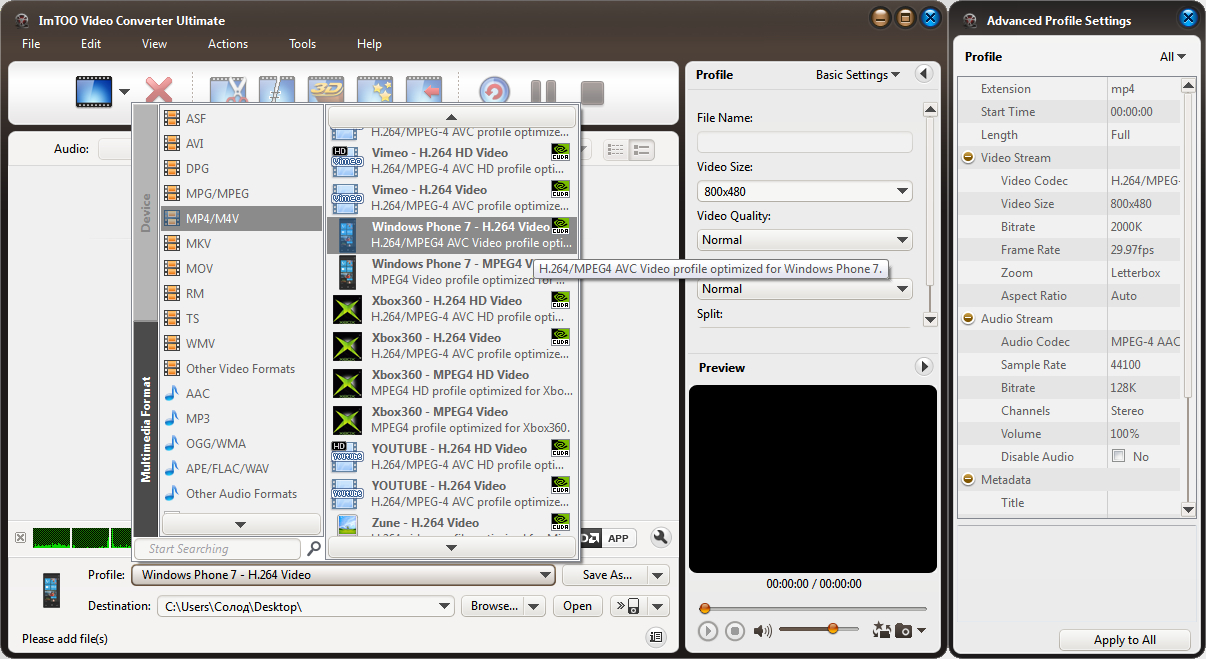The height and width of the screenshot is (659, 1206).
Task: Click the toolbar icon with red left arrow
Action: point(424,92)
